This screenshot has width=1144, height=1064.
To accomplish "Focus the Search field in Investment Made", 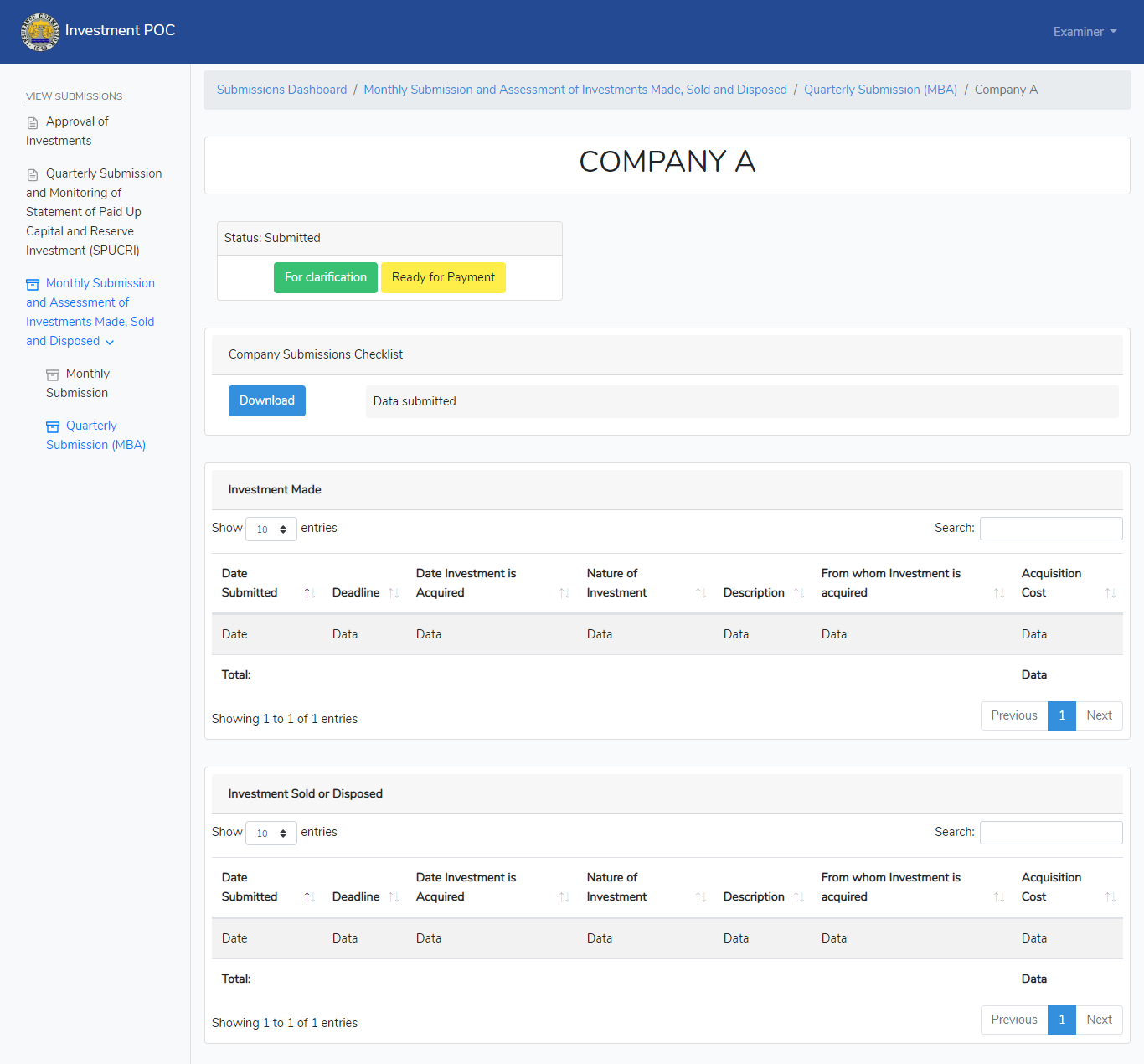I will tap(1051, 529).
